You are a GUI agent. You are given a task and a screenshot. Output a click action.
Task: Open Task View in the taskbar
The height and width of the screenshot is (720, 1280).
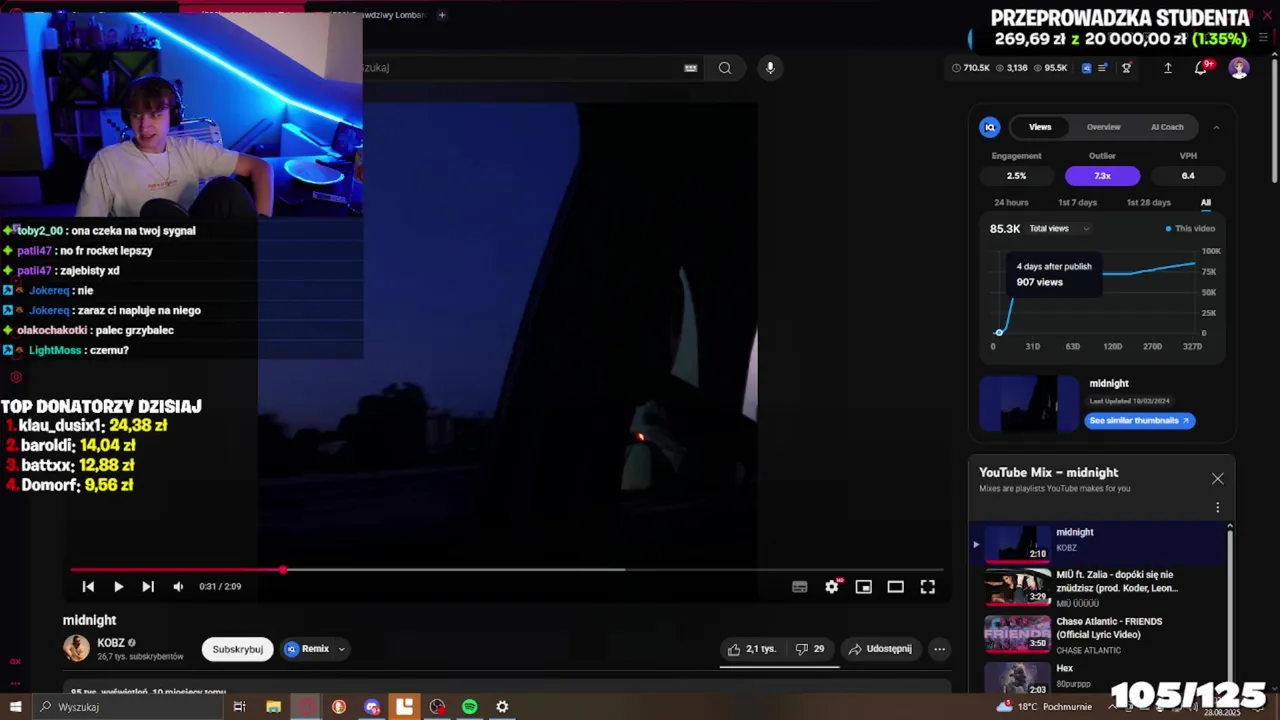[x=239, y=707]
